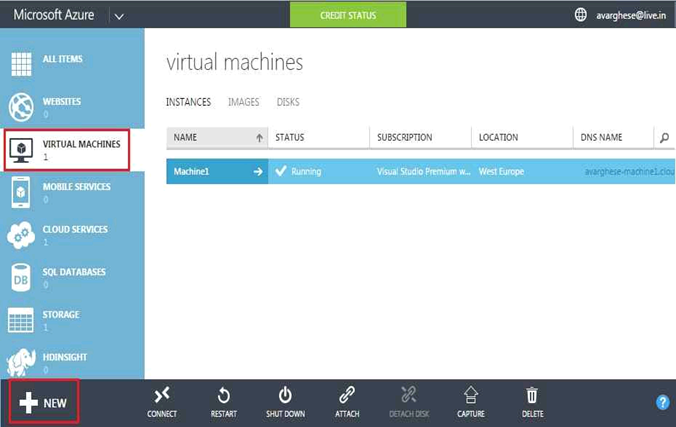
Task: Click the avarghese-machine1 DNS name link
Action: coord(629,172)
